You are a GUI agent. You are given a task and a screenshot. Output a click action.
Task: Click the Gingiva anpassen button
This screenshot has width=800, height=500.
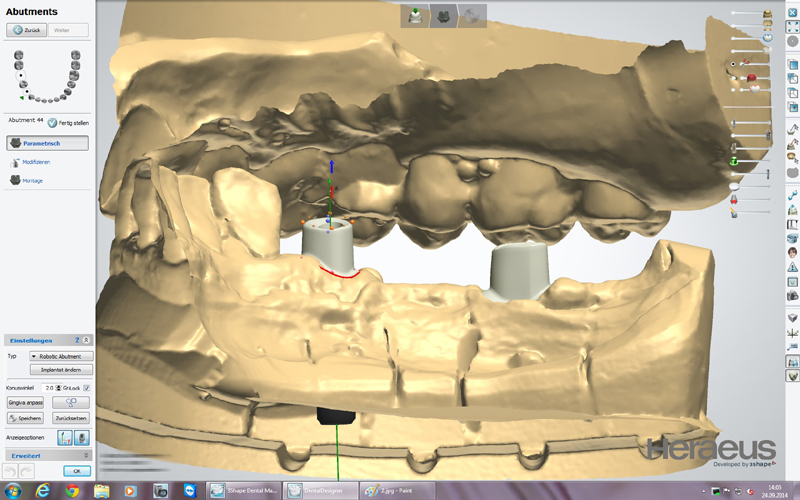(25, 402)
